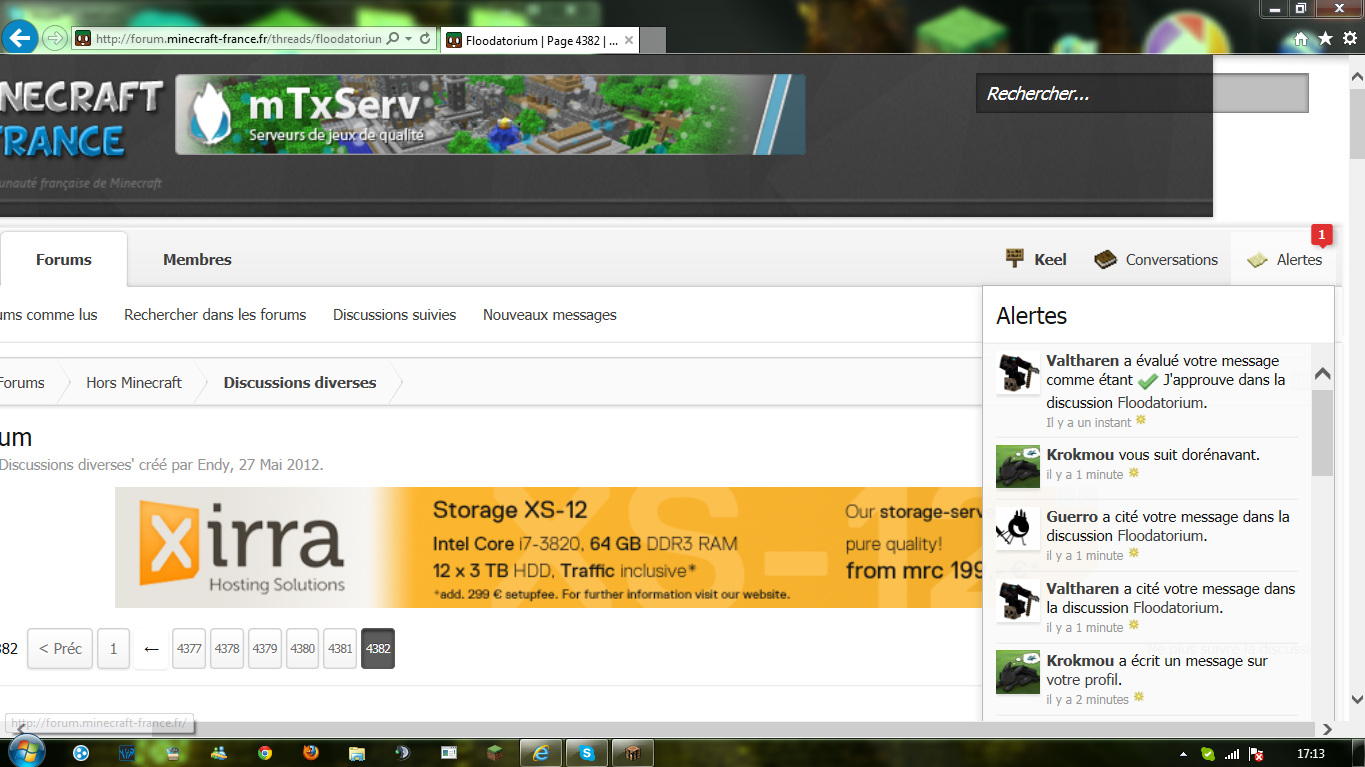Click the Keel signpost profile icon
Viewport: 1365px width, 767px height.
1015,259
